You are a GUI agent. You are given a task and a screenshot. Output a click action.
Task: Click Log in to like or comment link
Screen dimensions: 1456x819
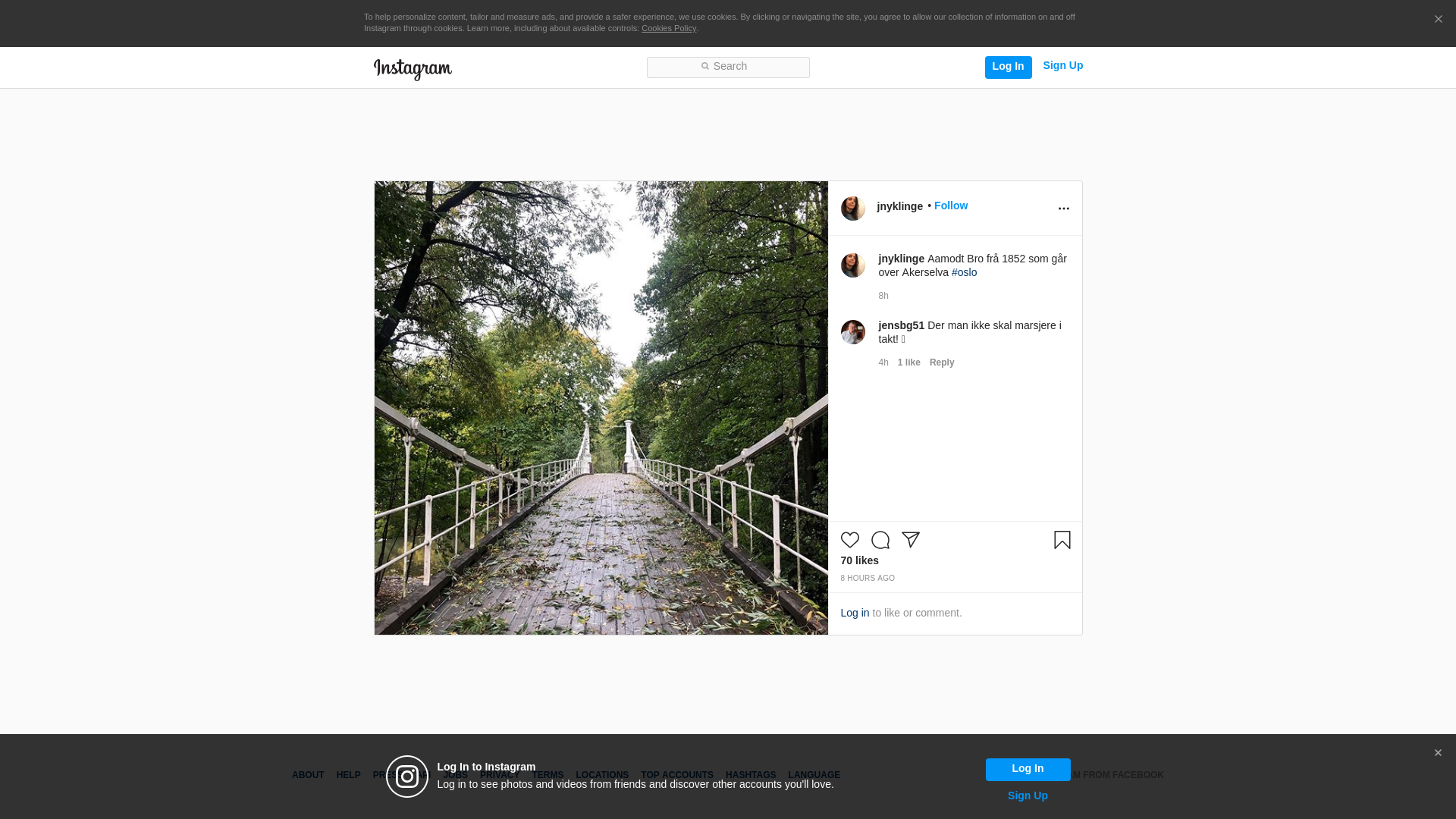pos(855,613)
